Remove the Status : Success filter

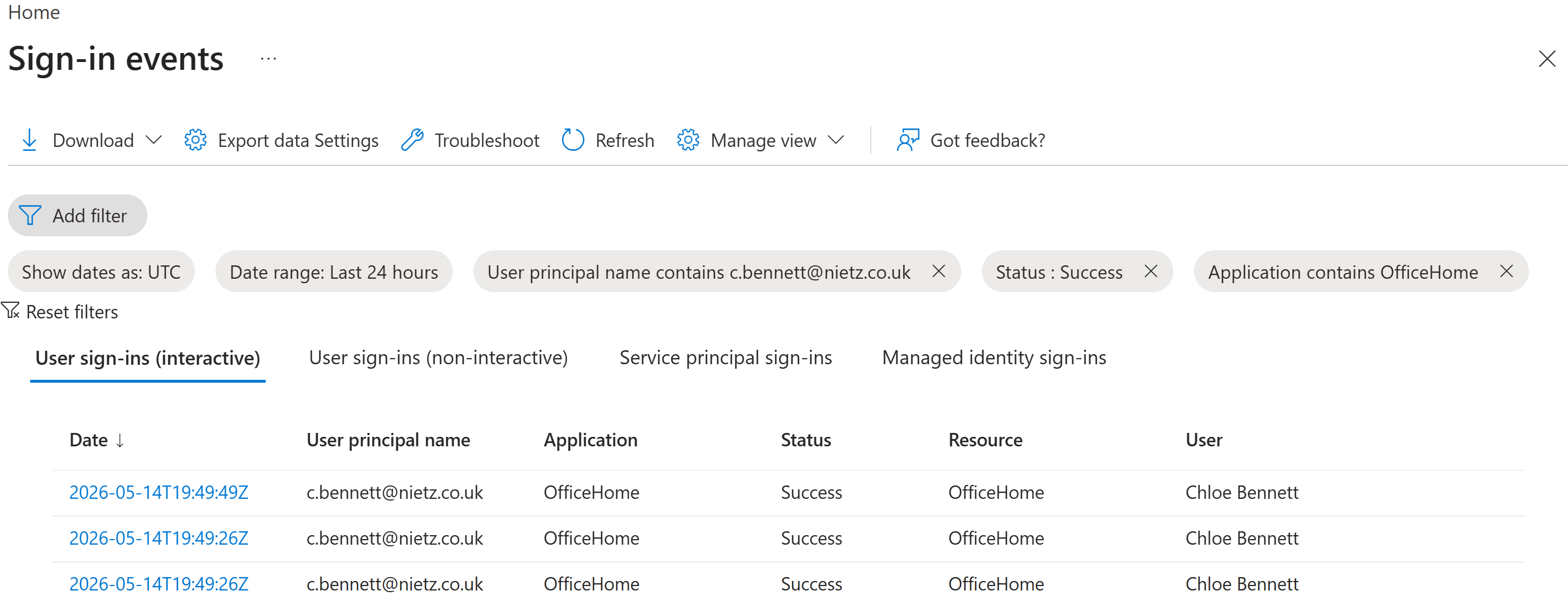tap(1150, 271)
